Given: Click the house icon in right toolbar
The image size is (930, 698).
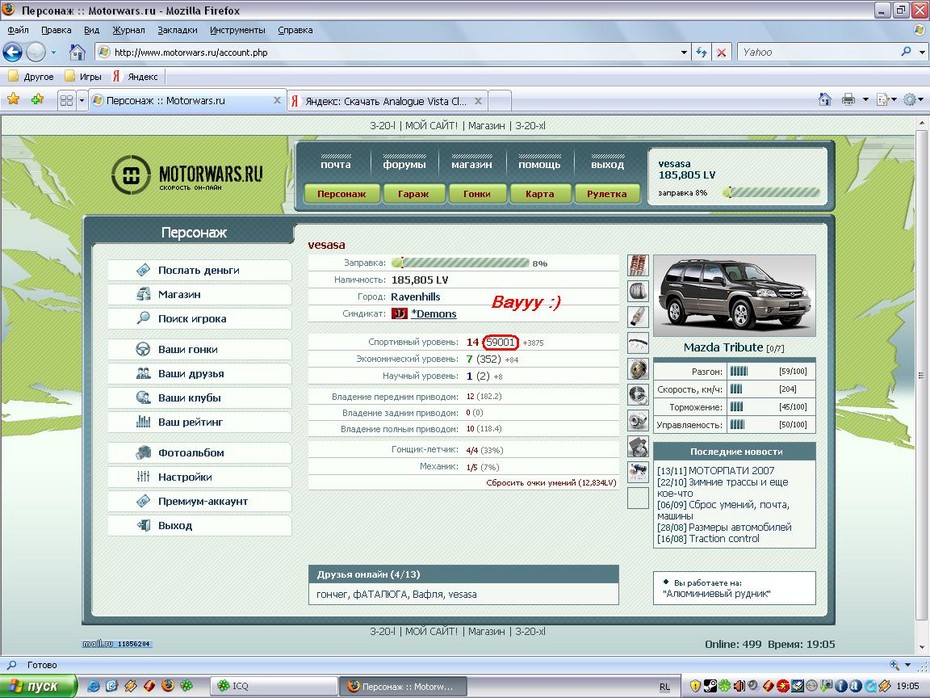Looking at the screenshot, I should coord(825,100).
